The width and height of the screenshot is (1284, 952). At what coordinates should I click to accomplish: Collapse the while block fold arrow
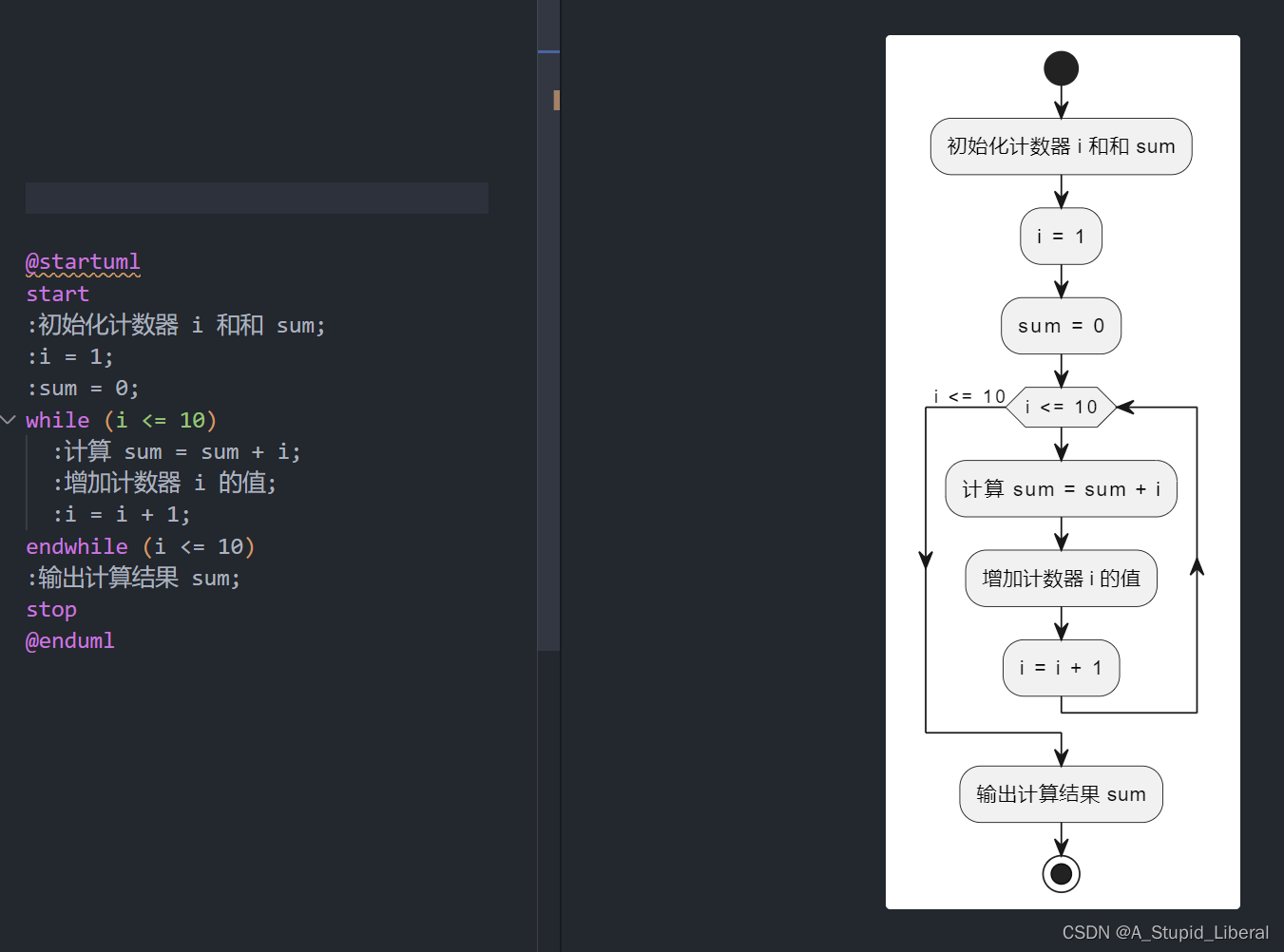pyautogui.click(x=9, y=420)
